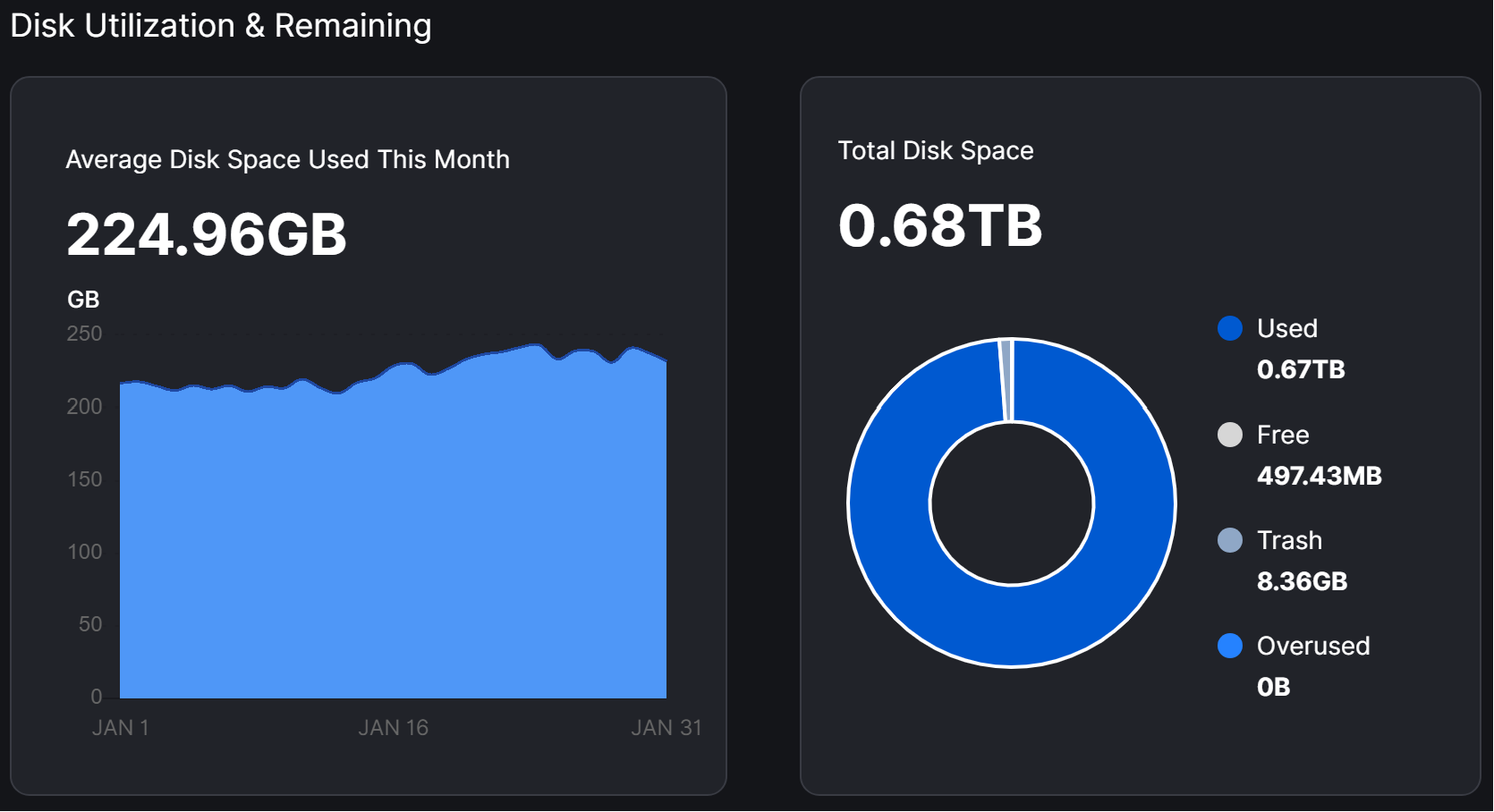Screen dimensions: 1494x812
Task: Click the Free legend color dot
Action: pos(1230,435)
